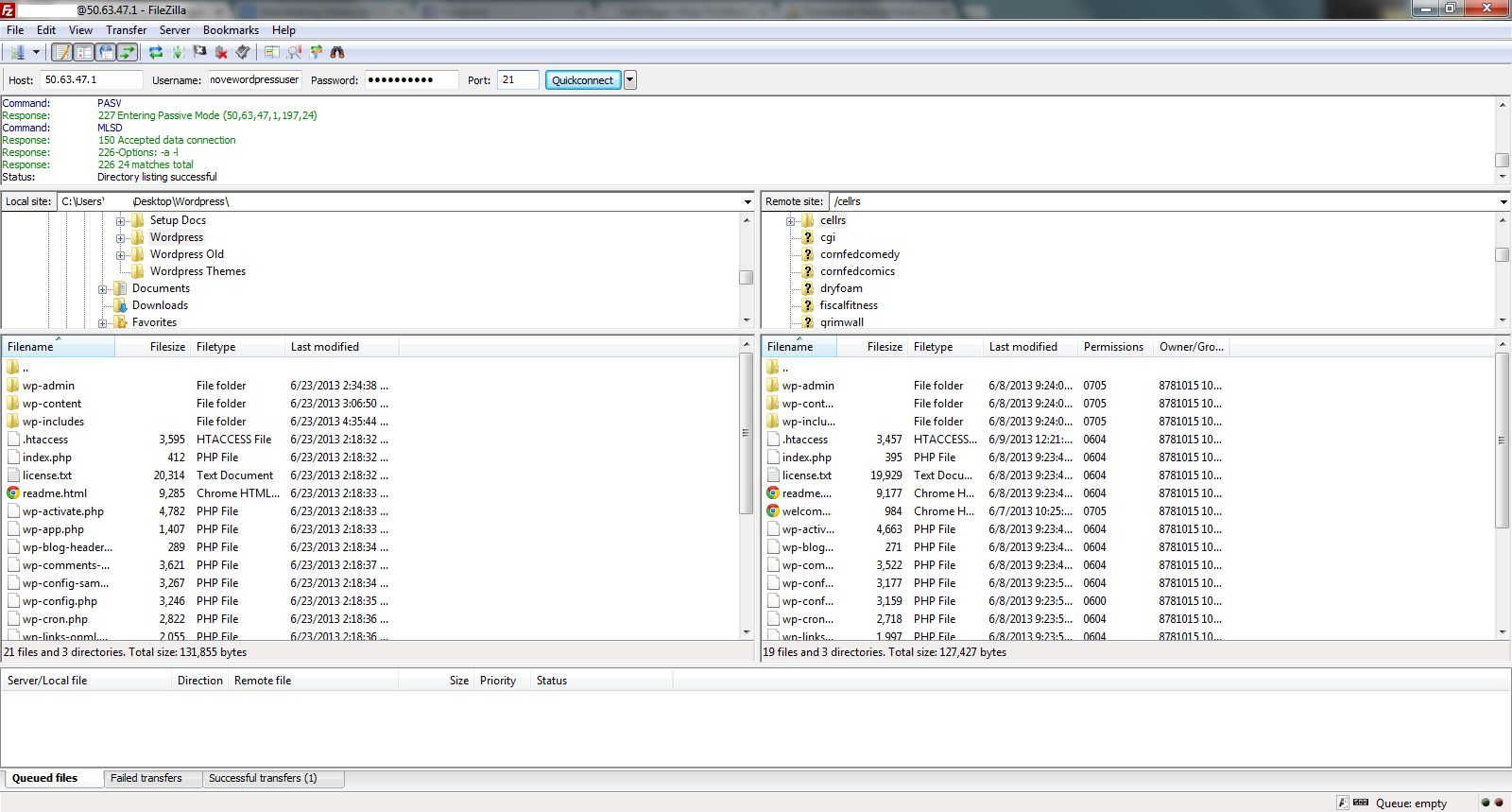Select dryfoam in remote tree

pos(841,288)
